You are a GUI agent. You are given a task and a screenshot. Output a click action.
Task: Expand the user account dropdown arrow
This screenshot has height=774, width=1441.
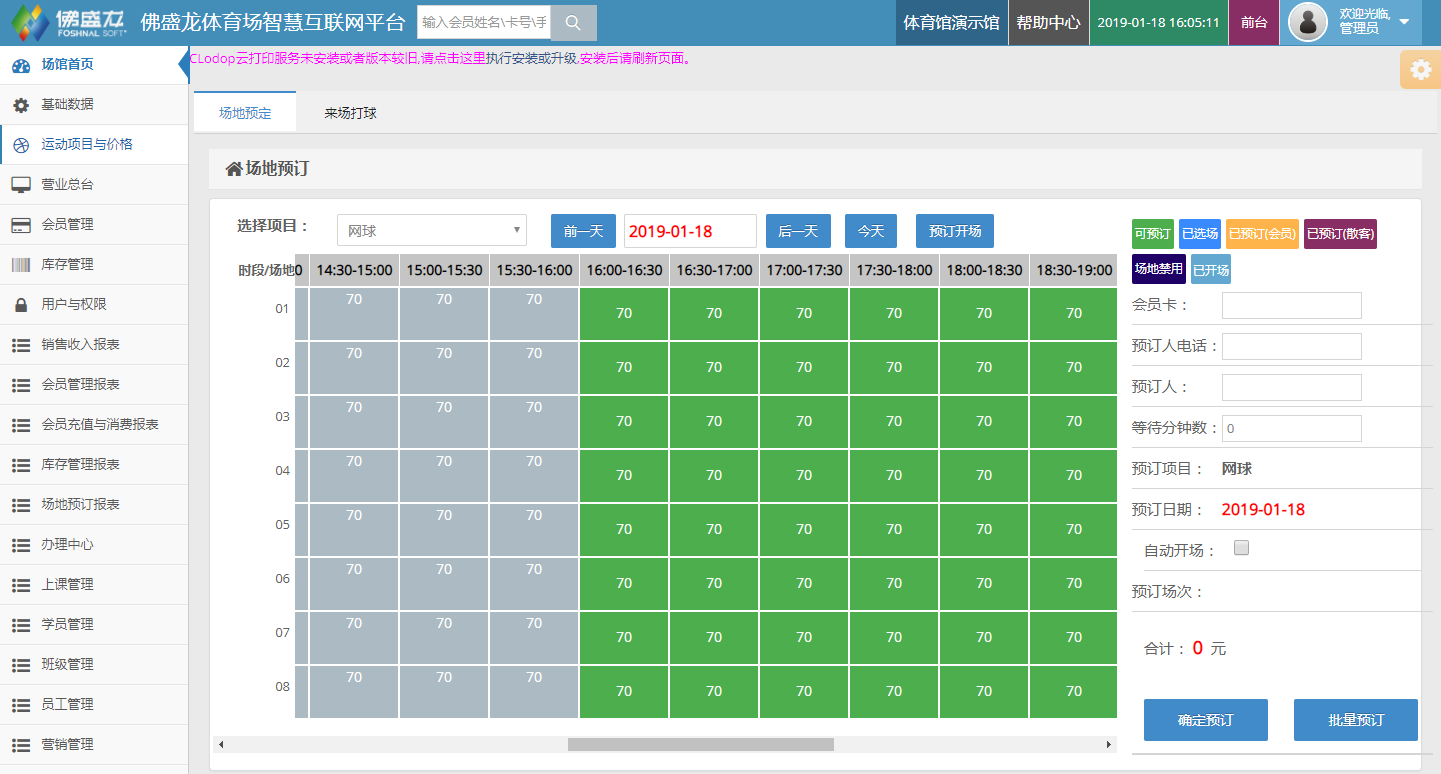pos(1404,22)
